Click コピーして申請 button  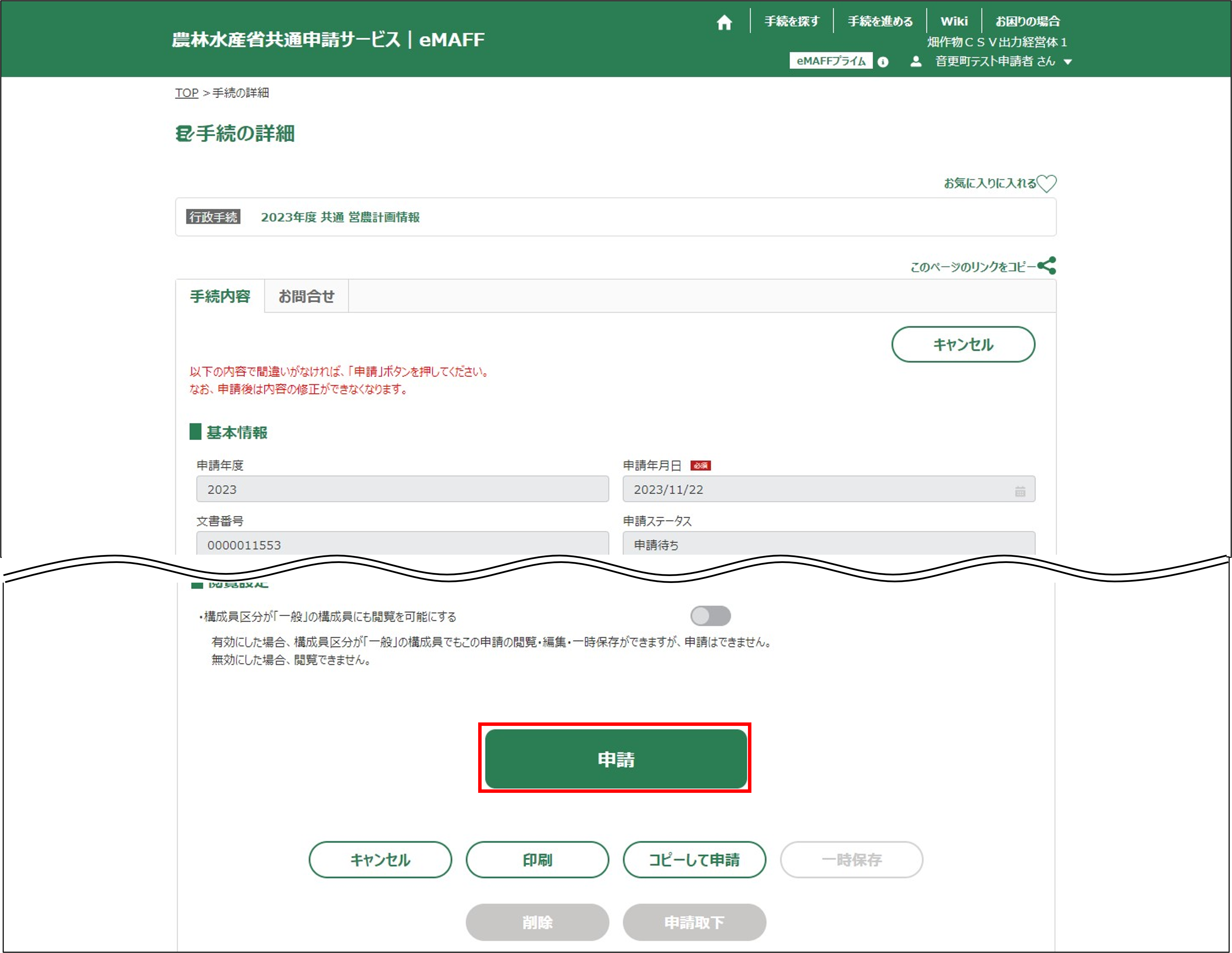(694, 859)
